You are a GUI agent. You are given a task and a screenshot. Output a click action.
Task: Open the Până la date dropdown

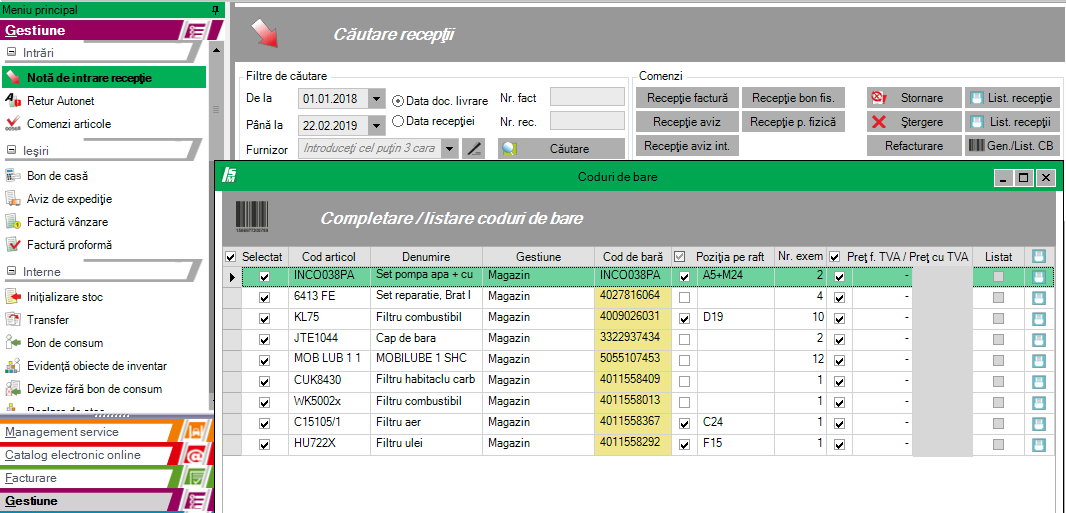[377, 125]
